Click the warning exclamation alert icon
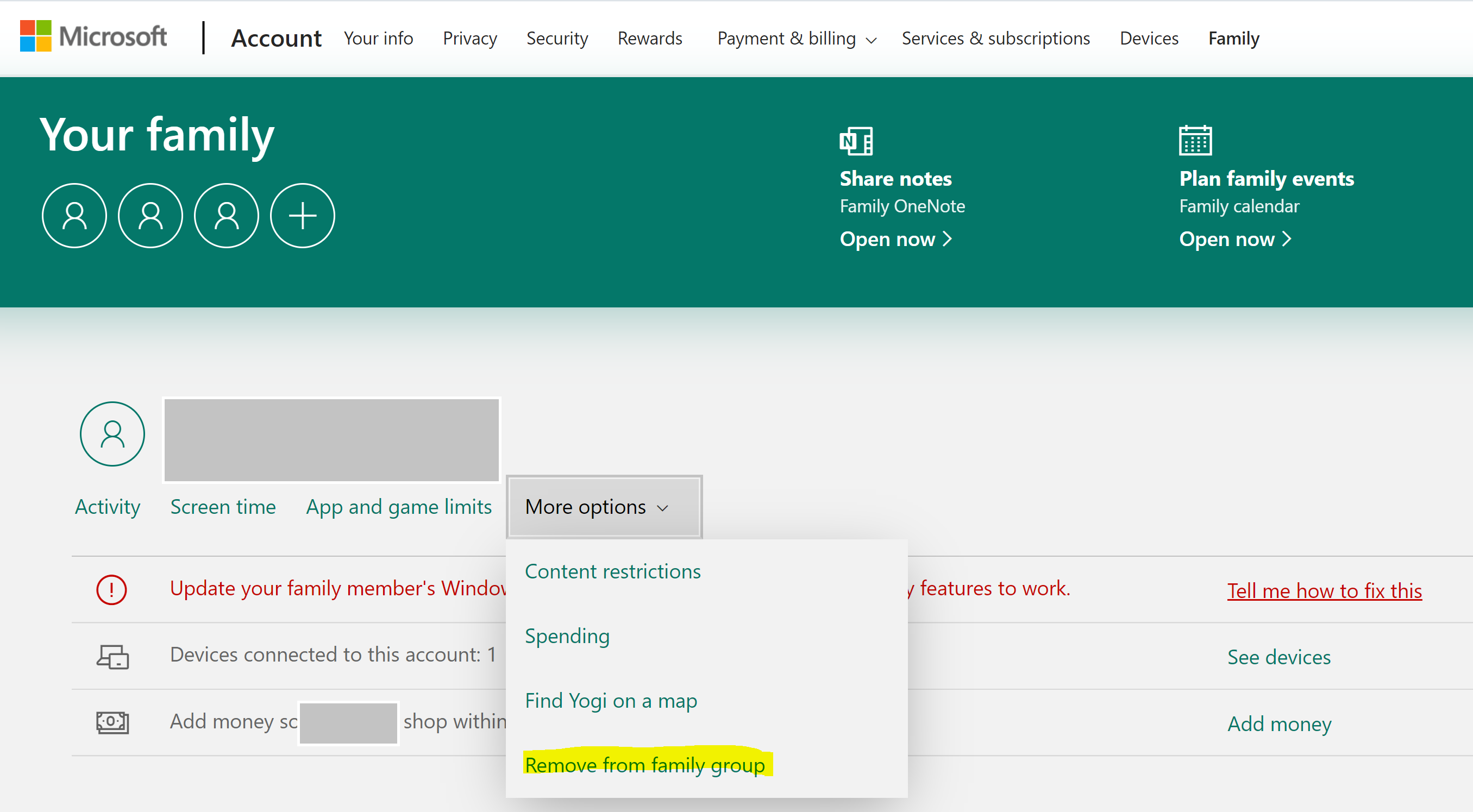 (x=110, y=588)
